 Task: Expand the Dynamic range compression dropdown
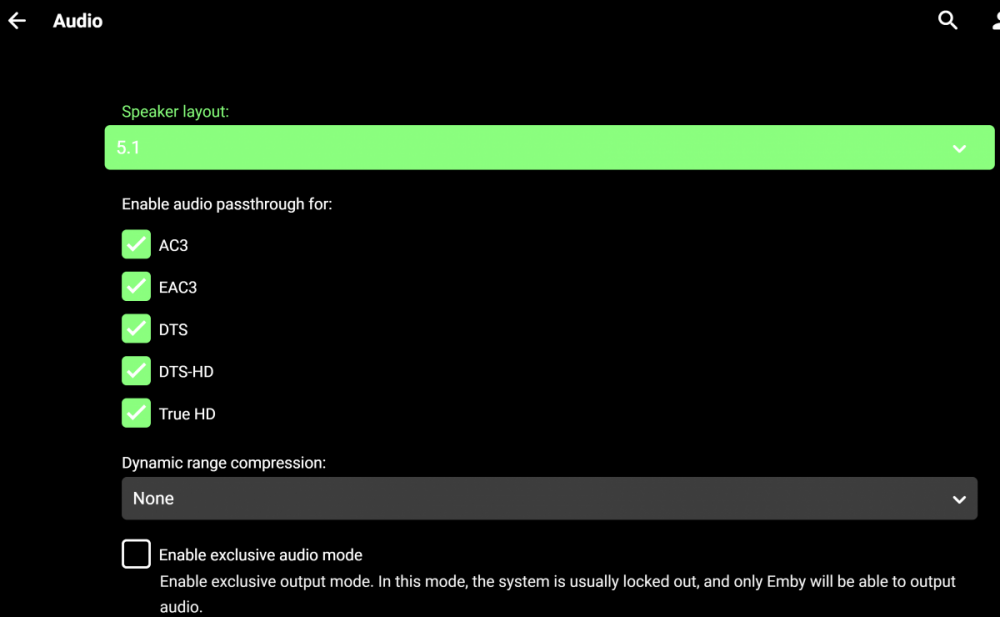pyautogui.click(x=549, y=498)
